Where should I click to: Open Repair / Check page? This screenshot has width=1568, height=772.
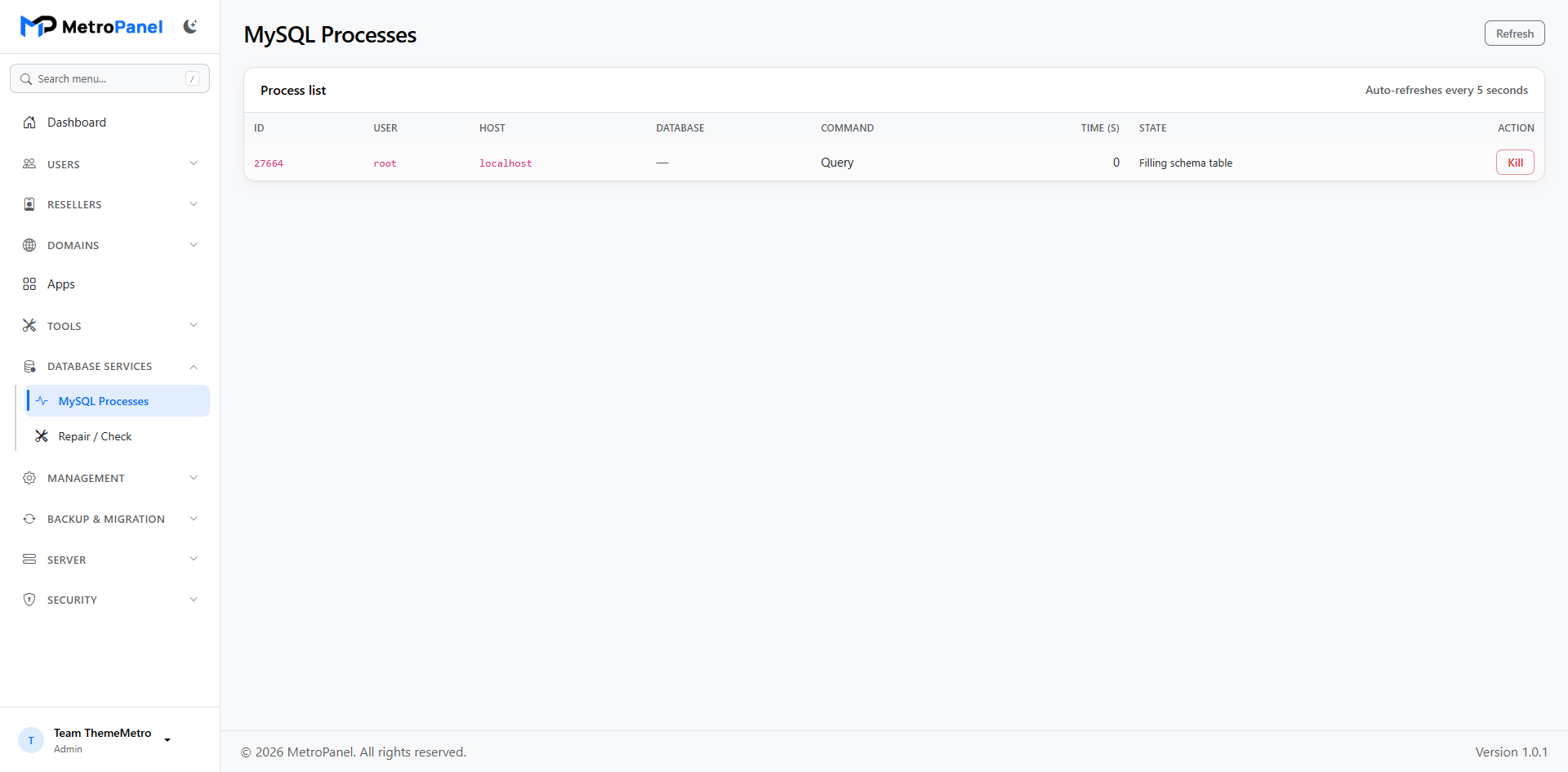117,436
